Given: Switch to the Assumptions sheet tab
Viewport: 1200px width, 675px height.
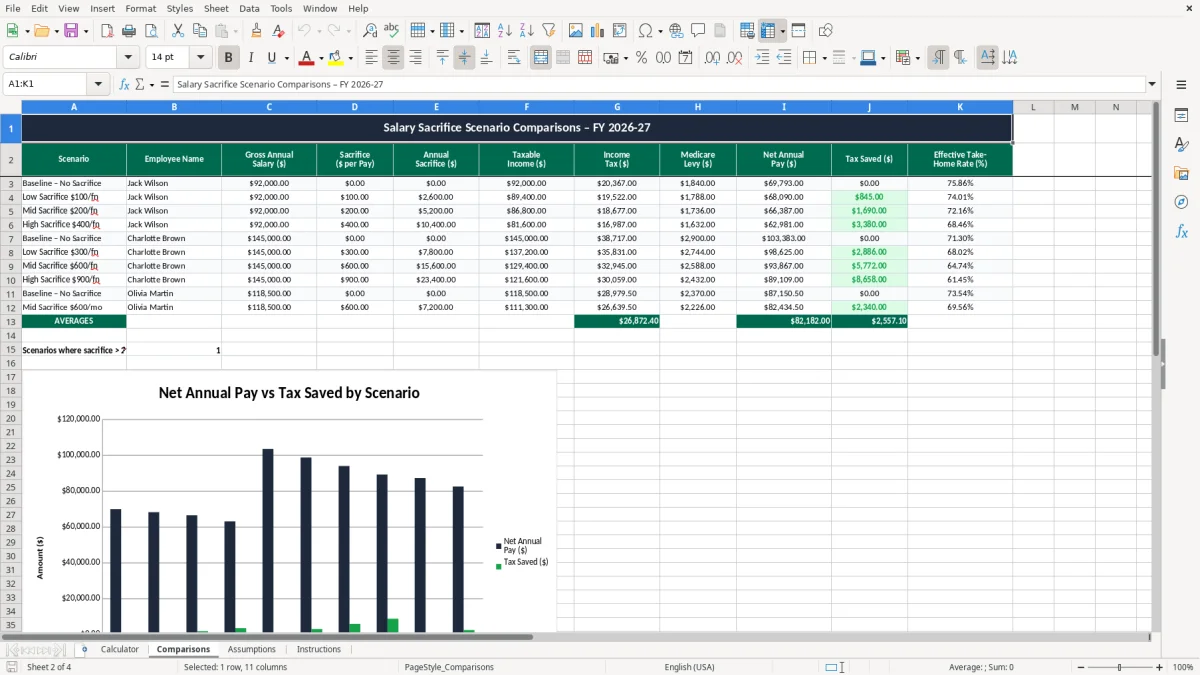Looking at the screenshot, I should pos(251,649).
